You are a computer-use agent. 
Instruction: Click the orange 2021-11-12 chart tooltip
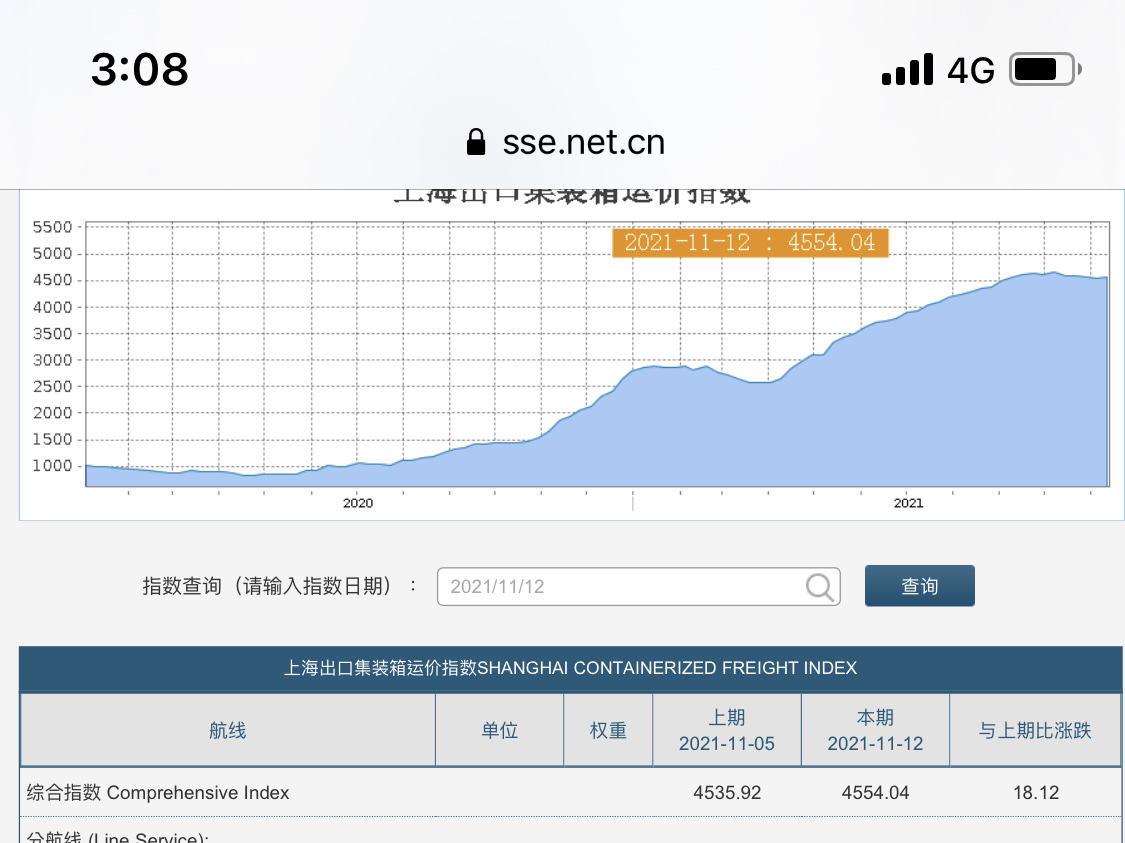(x=750, y=242)
